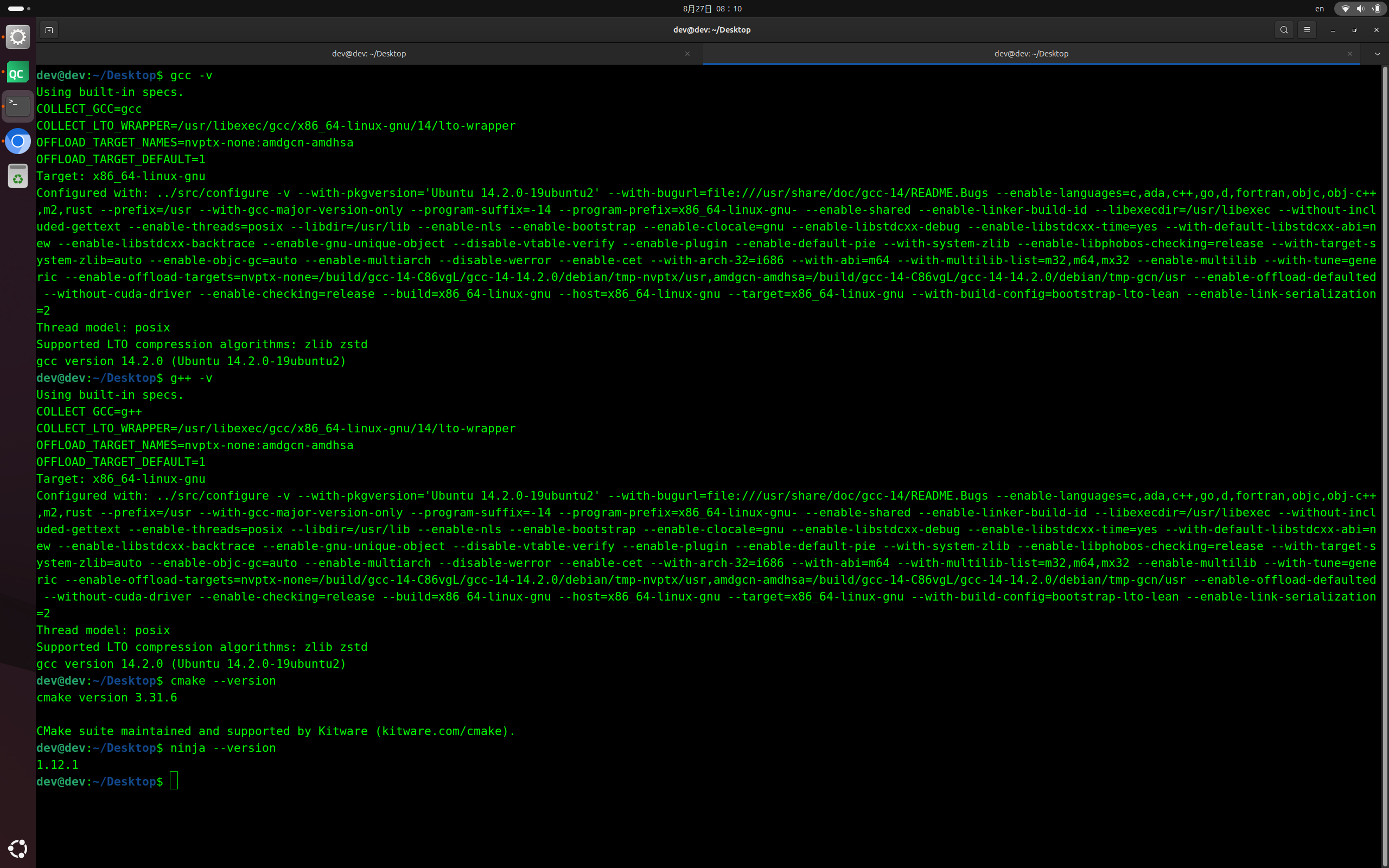Open Settings from the dock
1389x868 pixels.
pyautogui.click(x=18, y=37)
